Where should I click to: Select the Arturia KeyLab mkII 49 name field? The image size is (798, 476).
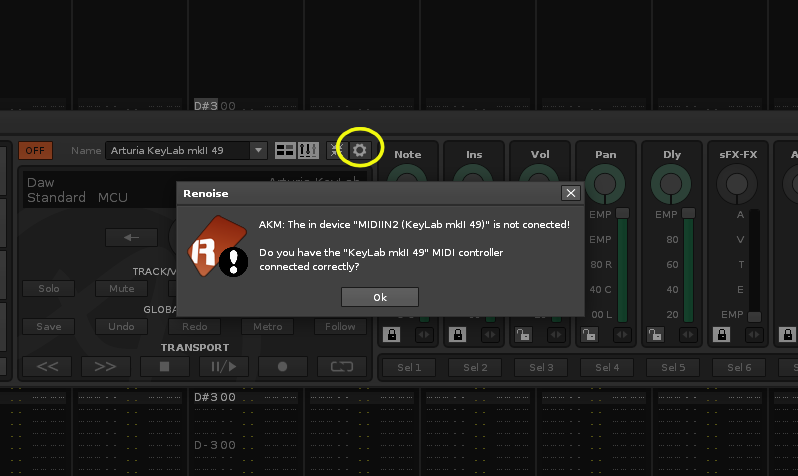pyautogui.click(x=178, y=150)
